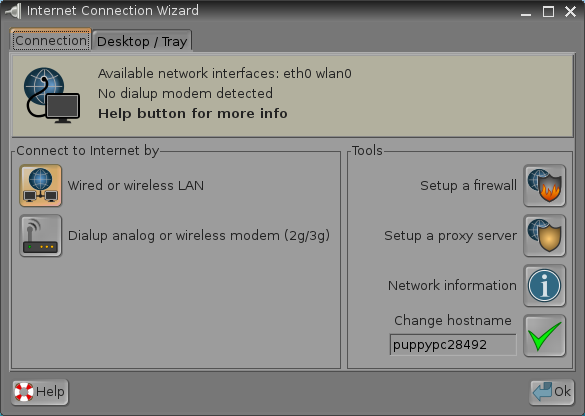This screenshot has width=585, height=416.
Task: Click the globe and monitor connection icon
Action: (52, 95)
